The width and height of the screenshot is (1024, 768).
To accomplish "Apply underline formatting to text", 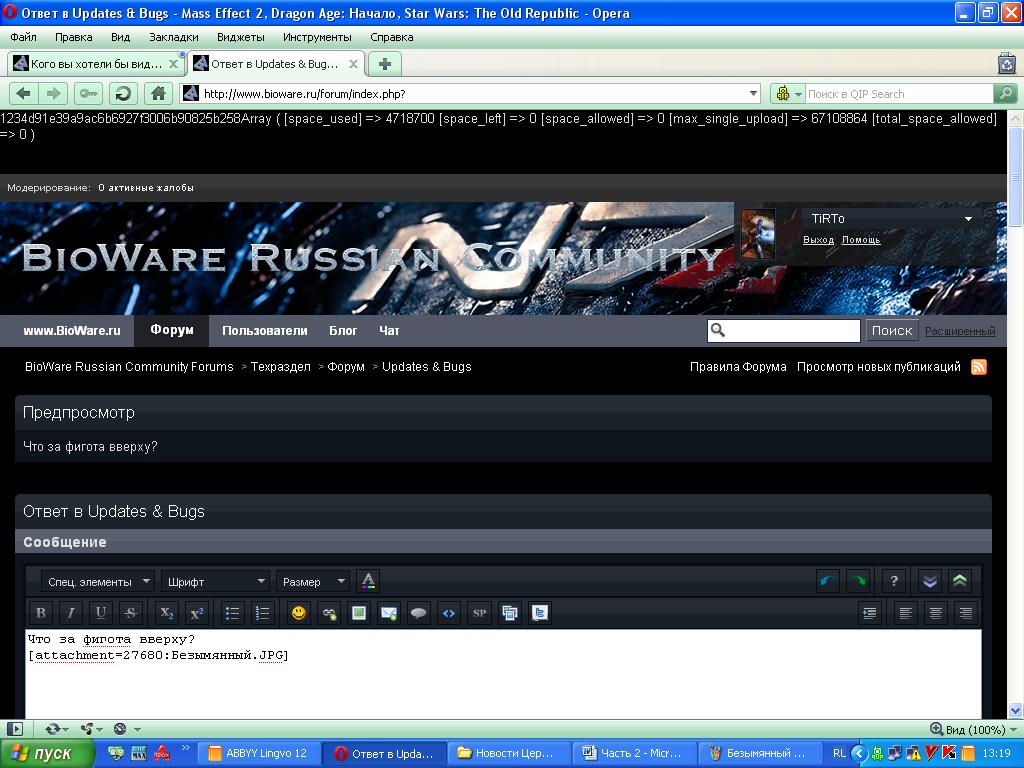I will pyautogui.click(x=101, y=613).
